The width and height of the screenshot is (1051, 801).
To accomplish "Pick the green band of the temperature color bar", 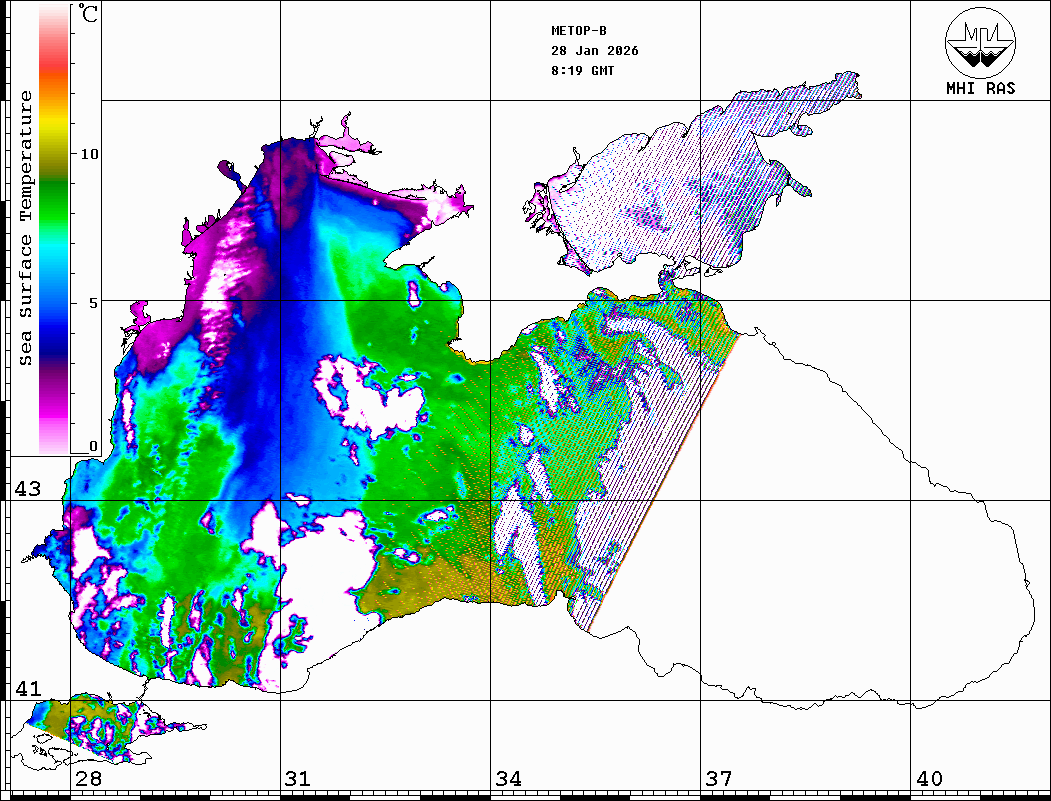I will 54,185.
